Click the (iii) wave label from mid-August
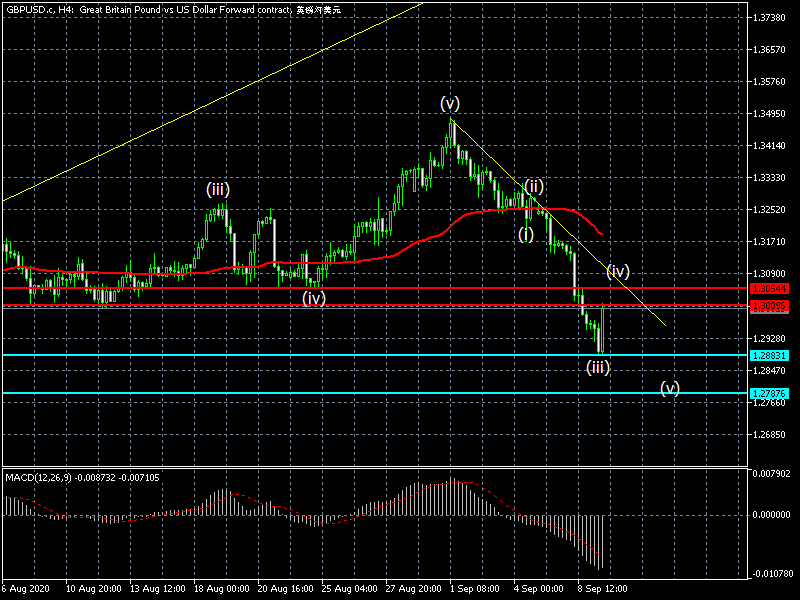 coord(219,188)
